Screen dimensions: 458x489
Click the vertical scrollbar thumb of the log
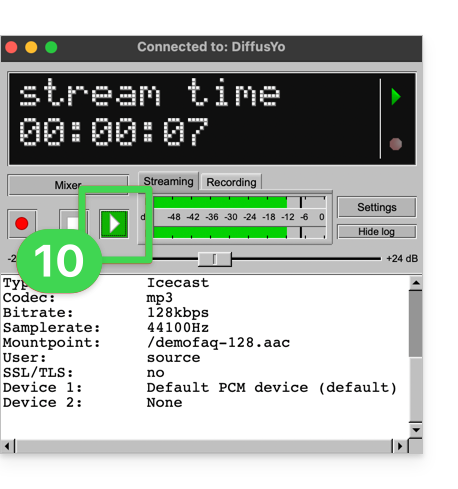416,323
